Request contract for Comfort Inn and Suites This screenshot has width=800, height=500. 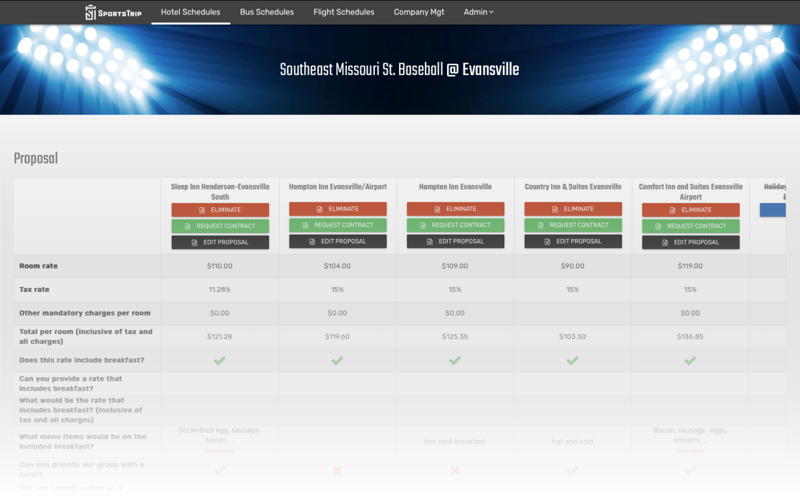pos(690,226)
